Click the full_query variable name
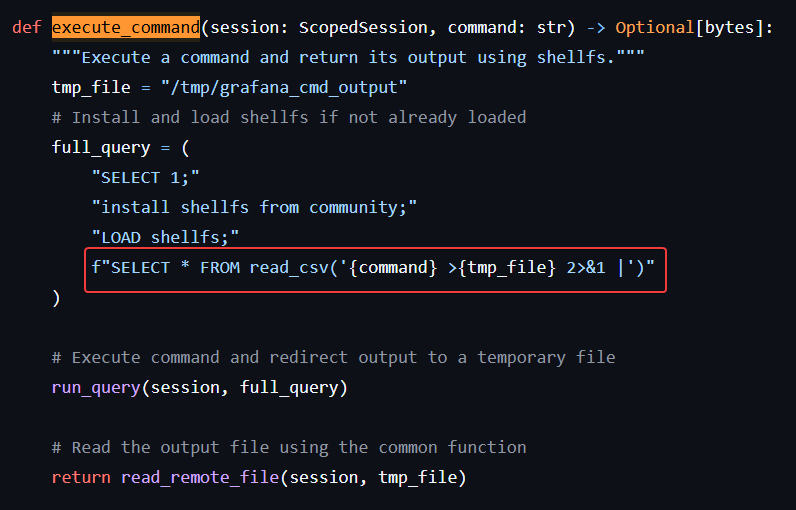 (x=101, y=148)
